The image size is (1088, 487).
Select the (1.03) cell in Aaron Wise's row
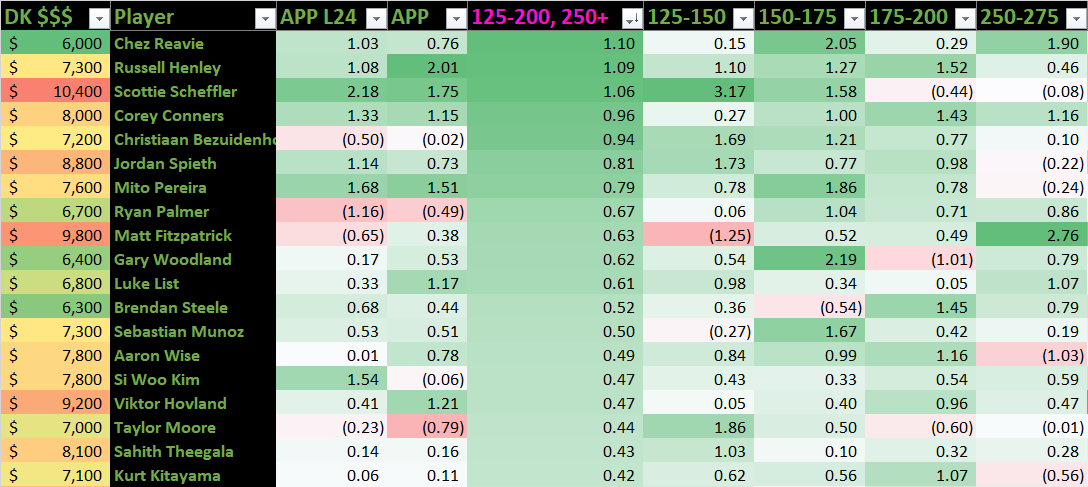pyautogui.click(x=1032, y=356)
